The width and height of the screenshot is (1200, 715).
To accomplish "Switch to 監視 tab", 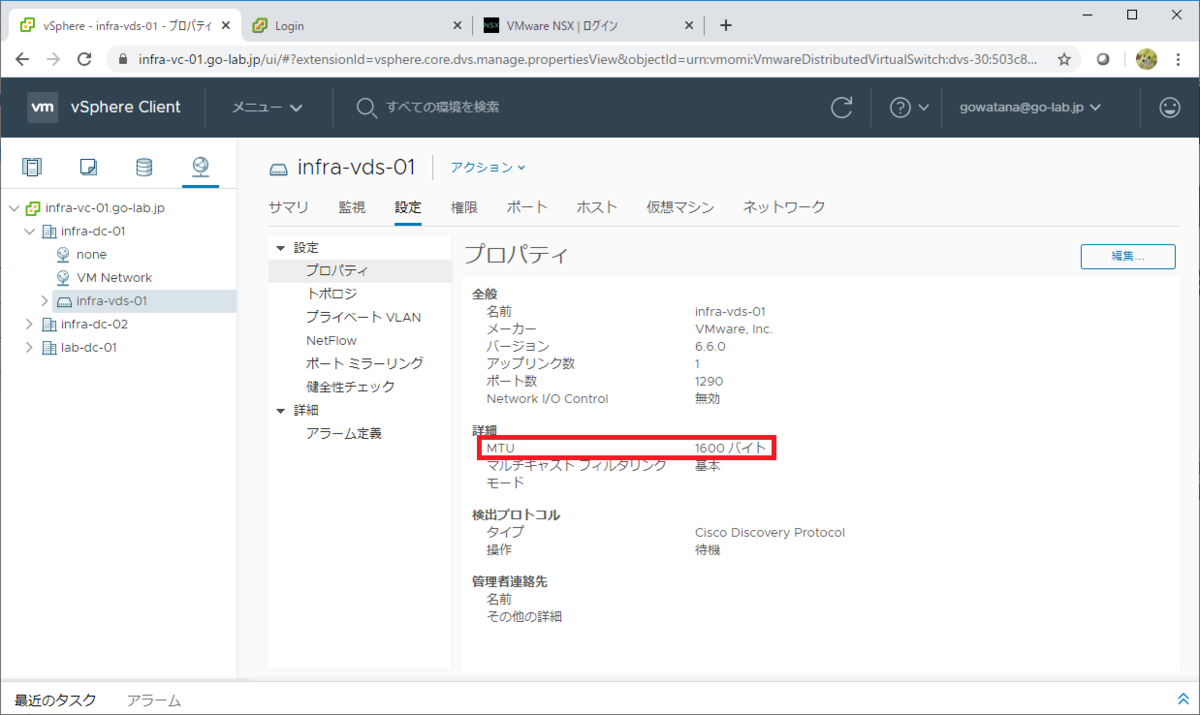I will 352,207.
